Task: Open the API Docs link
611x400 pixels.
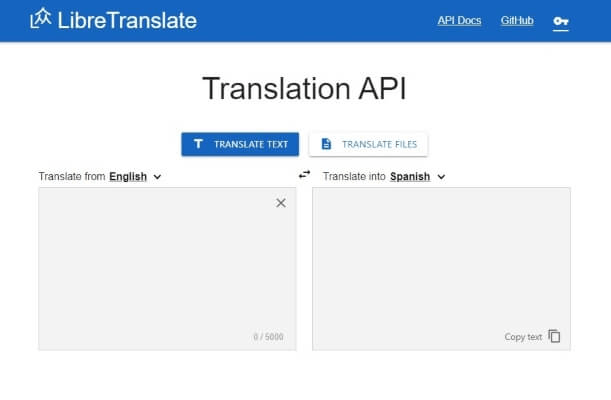Action: [459, 21]
